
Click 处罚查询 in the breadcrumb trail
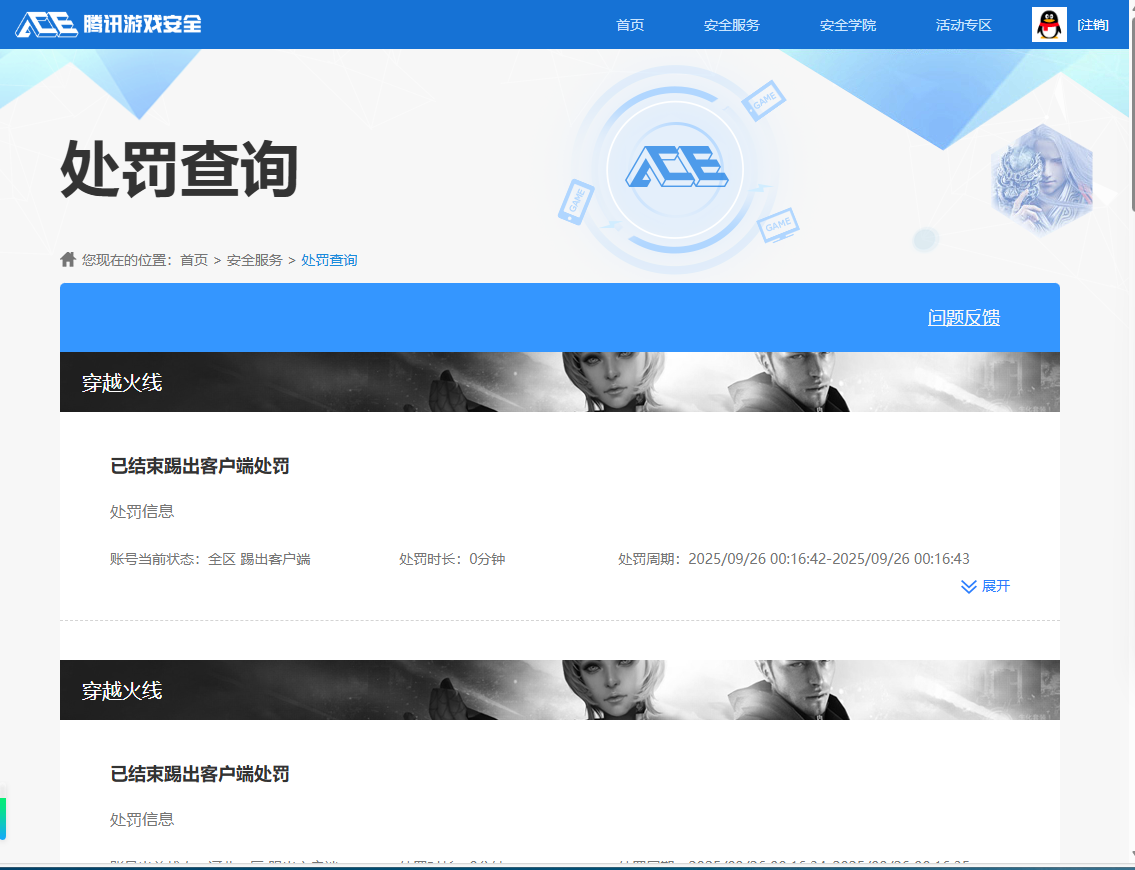(x=329, y=260)
